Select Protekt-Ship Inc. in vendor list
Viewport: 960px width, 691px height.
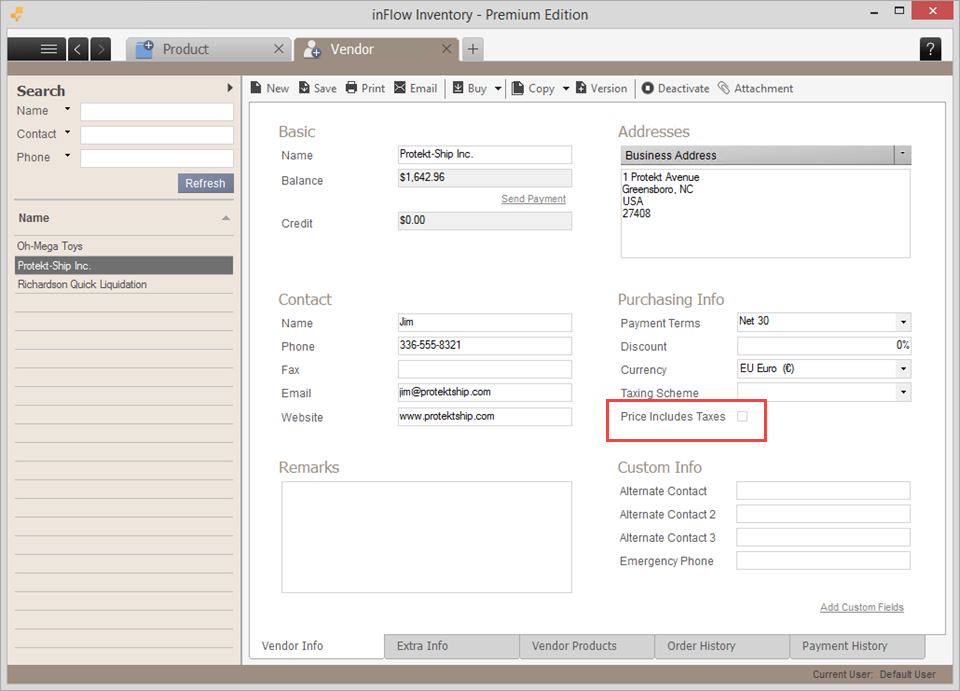click(x=124, y=266)
